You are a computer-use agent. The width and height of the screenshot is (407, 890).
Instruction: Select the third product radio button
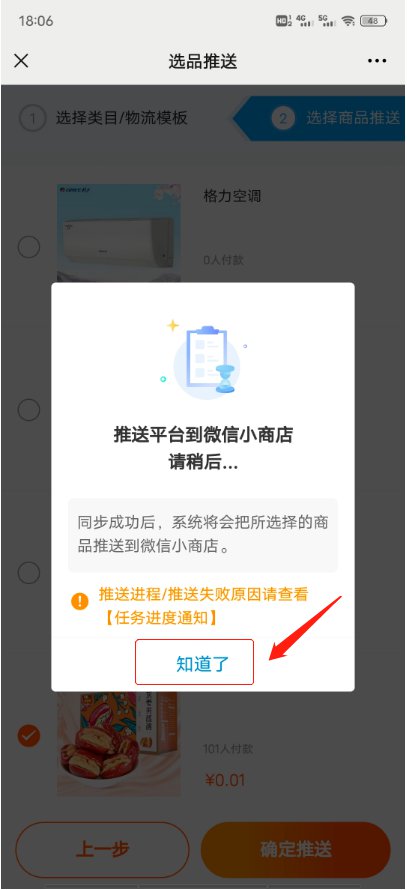29,573
